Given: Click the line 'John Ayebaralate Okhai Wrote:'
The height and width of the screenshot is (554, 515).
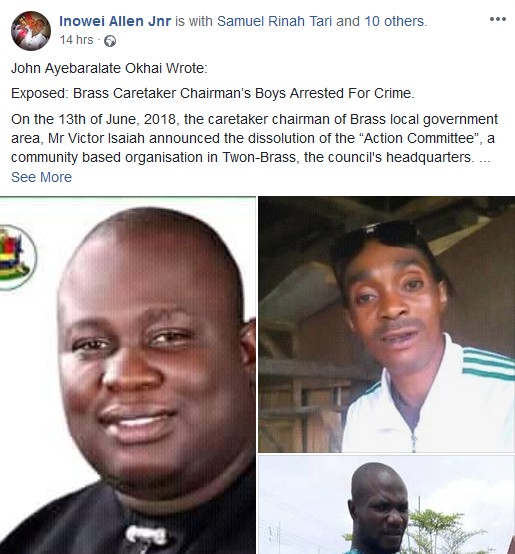Looking at the screenshot, I should 109,68.
